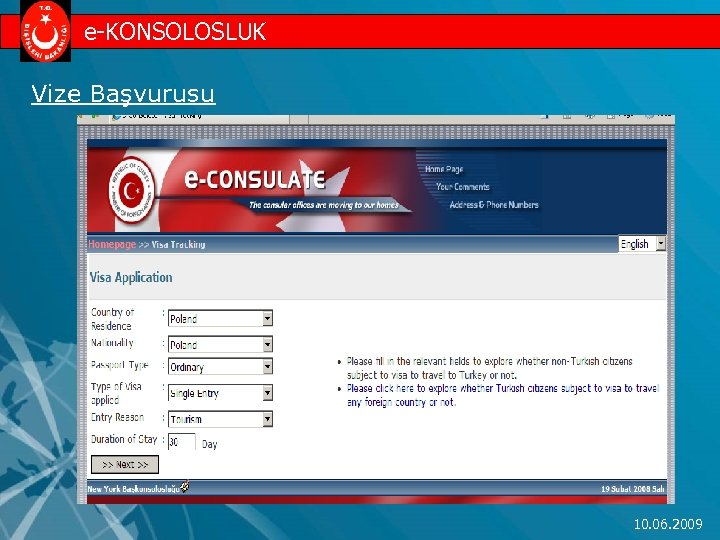
Task: Open the Country of Residence dropdown
Action: tap(220, 318)
